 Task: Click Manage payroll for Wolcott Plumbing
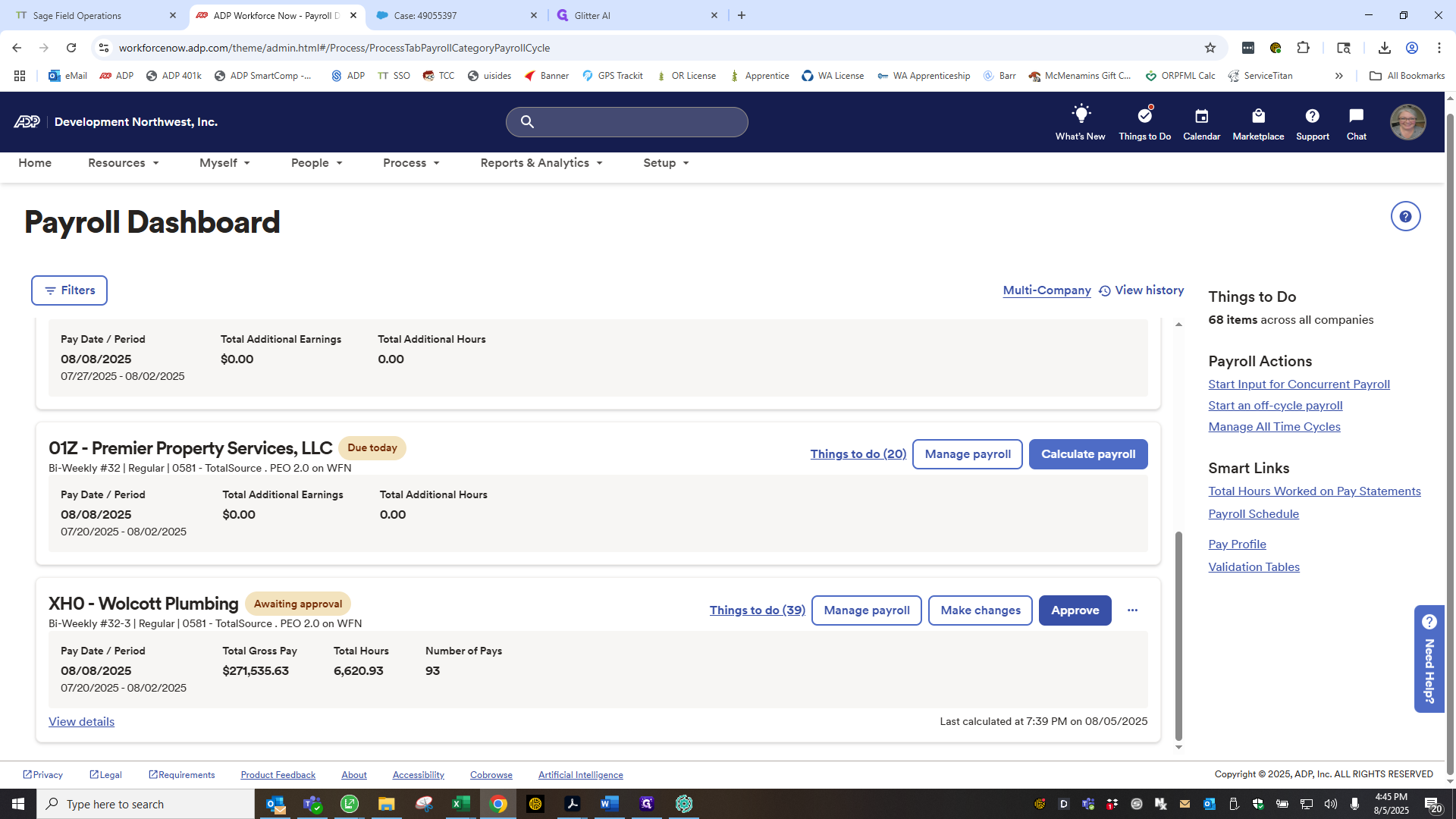pyautogui.click(x=866, y=610)
